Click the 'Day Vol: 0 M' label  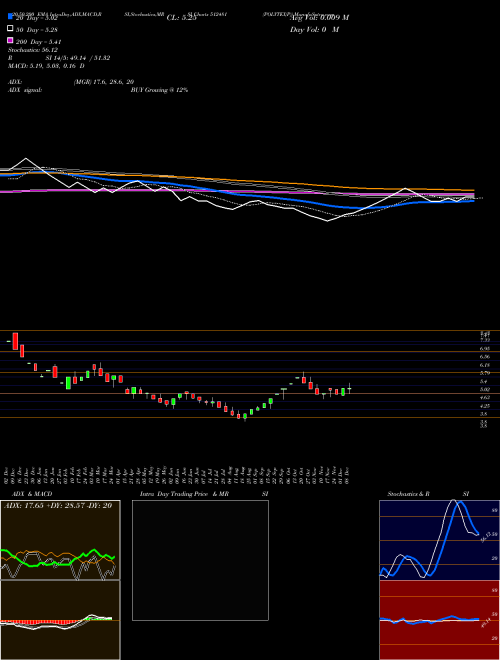coord(314,30)
